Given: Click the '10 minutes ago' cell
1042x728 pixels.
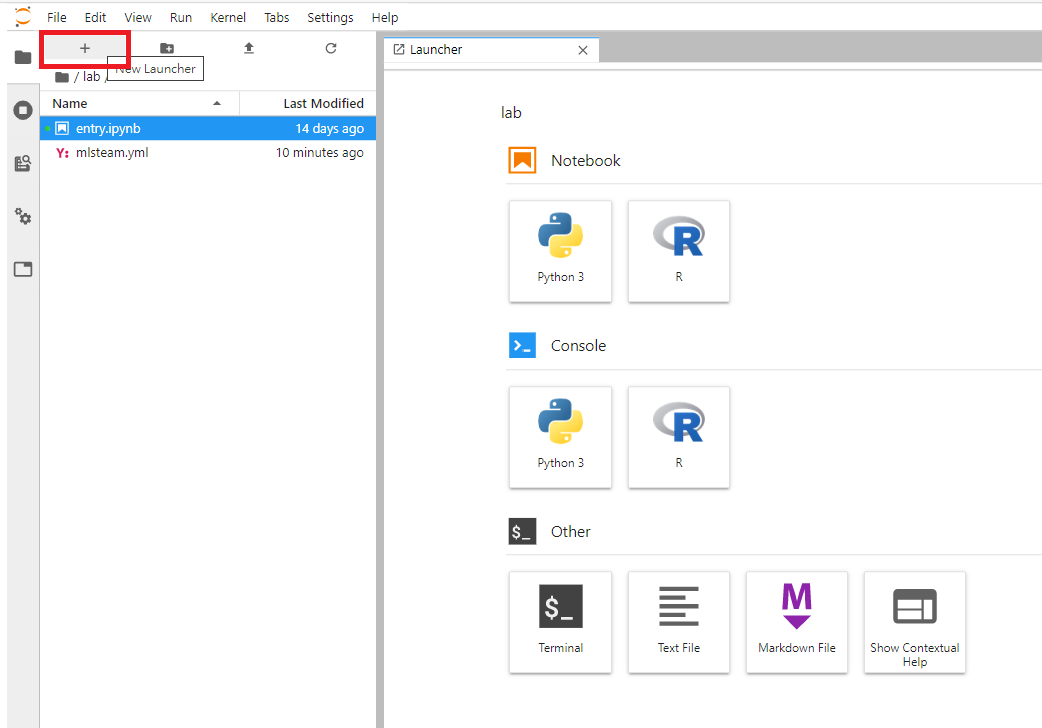Looking at the screenshot, I should coord(320,153).
